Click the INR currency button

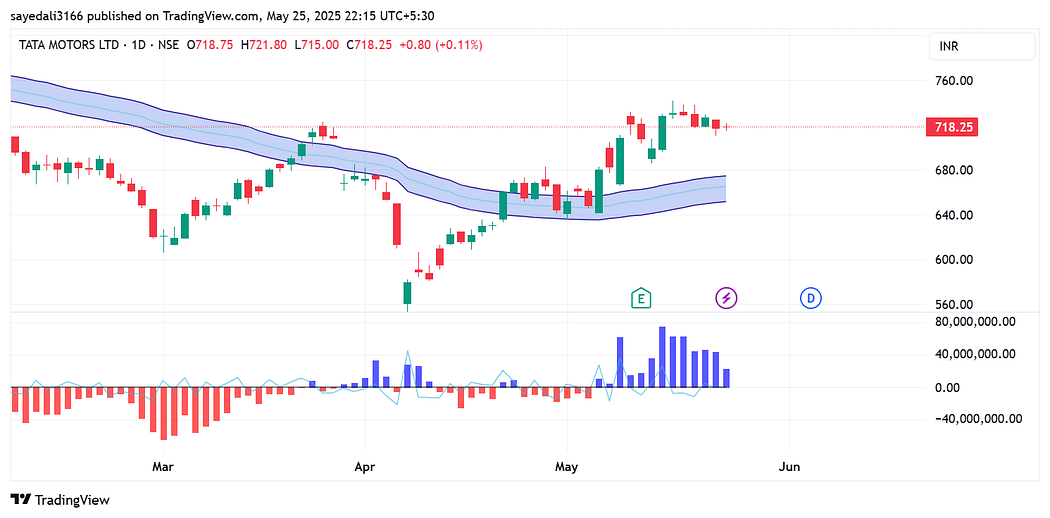click(982, 46)
